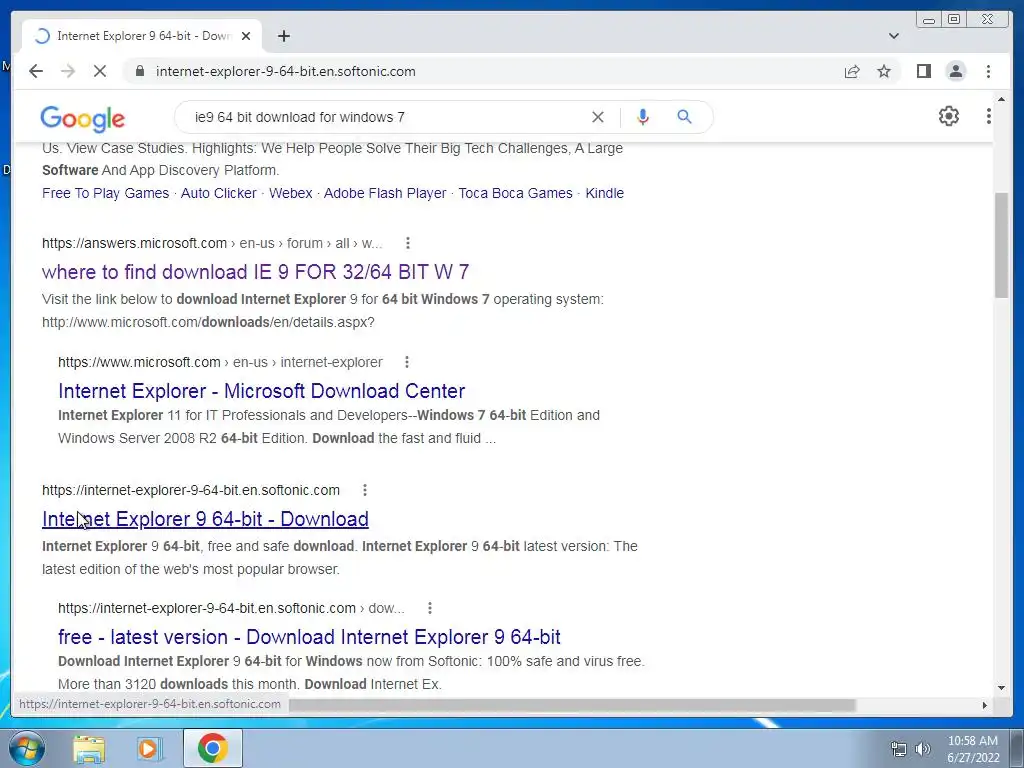Expand the tab search chevron

click(x=893, y=36)
